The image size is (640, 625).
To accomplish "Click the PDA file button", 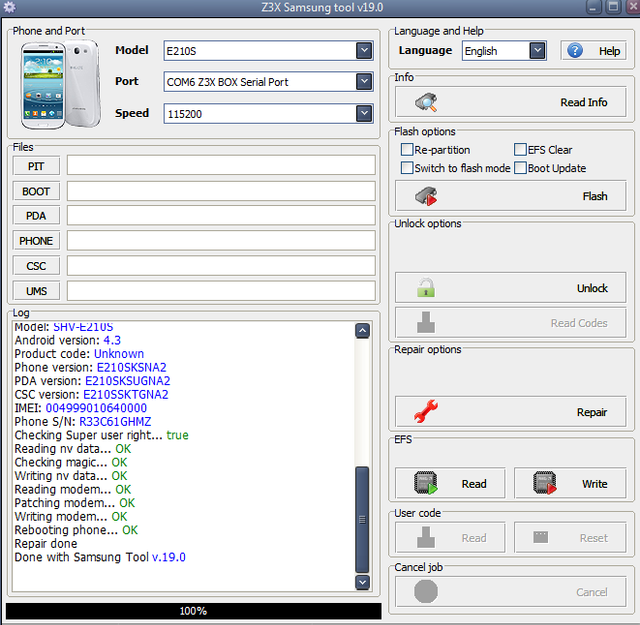I will (x=36, y=216).
